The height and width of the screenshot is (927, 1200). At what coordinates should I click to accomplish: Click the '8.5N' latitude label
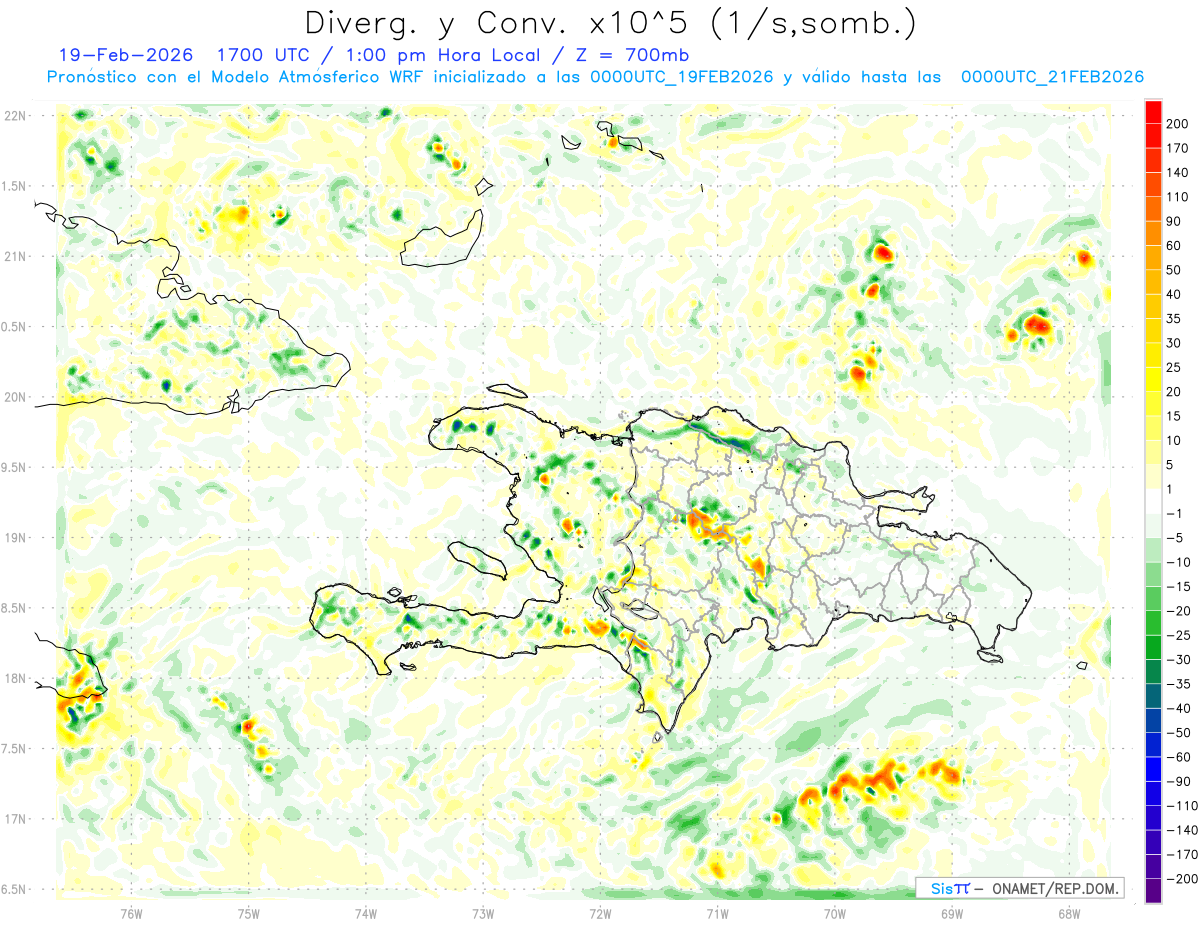[x=13, y=608]
